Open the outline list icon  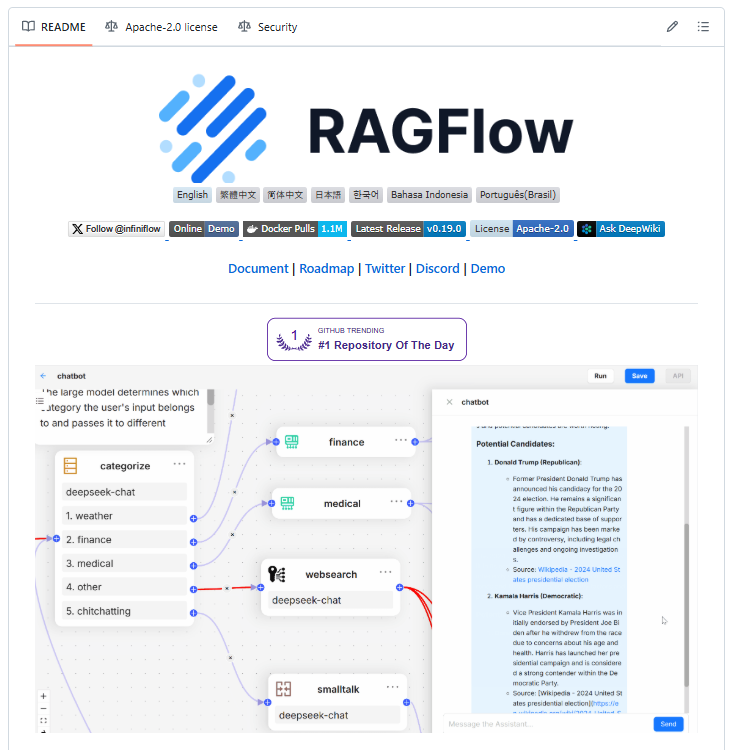pos(703,27)
